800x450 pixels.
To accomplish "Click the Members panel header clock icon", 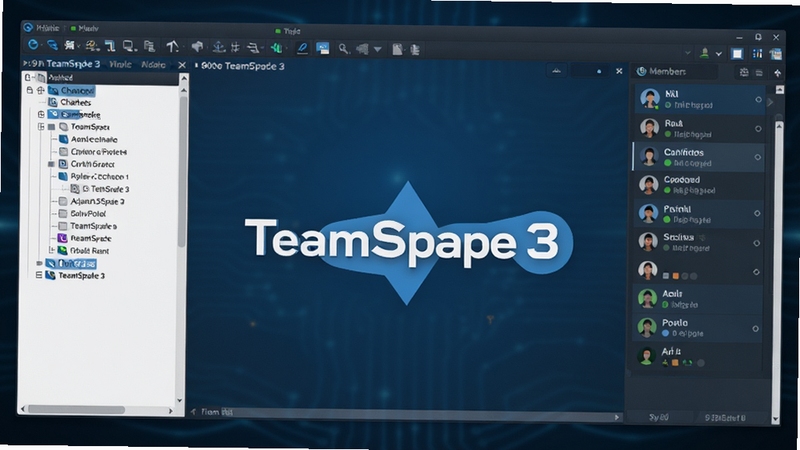I will (641, 71).
